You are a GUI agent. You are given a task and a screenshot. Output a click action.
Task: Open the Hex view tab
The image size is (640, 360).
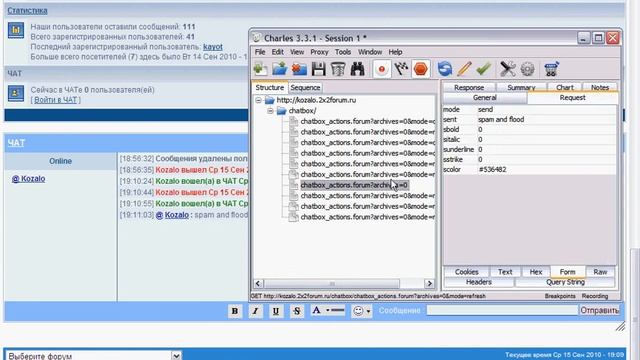536,271
